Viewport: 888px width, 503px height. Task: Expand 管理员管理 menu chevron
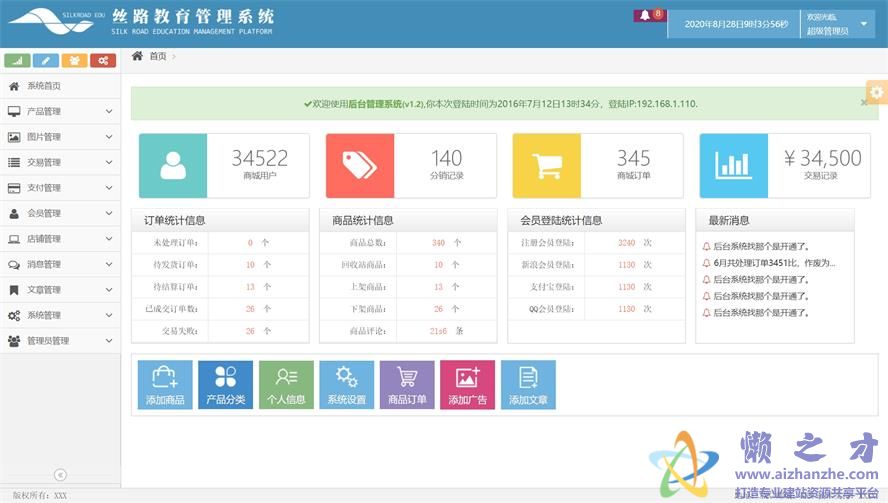[109, 341]
